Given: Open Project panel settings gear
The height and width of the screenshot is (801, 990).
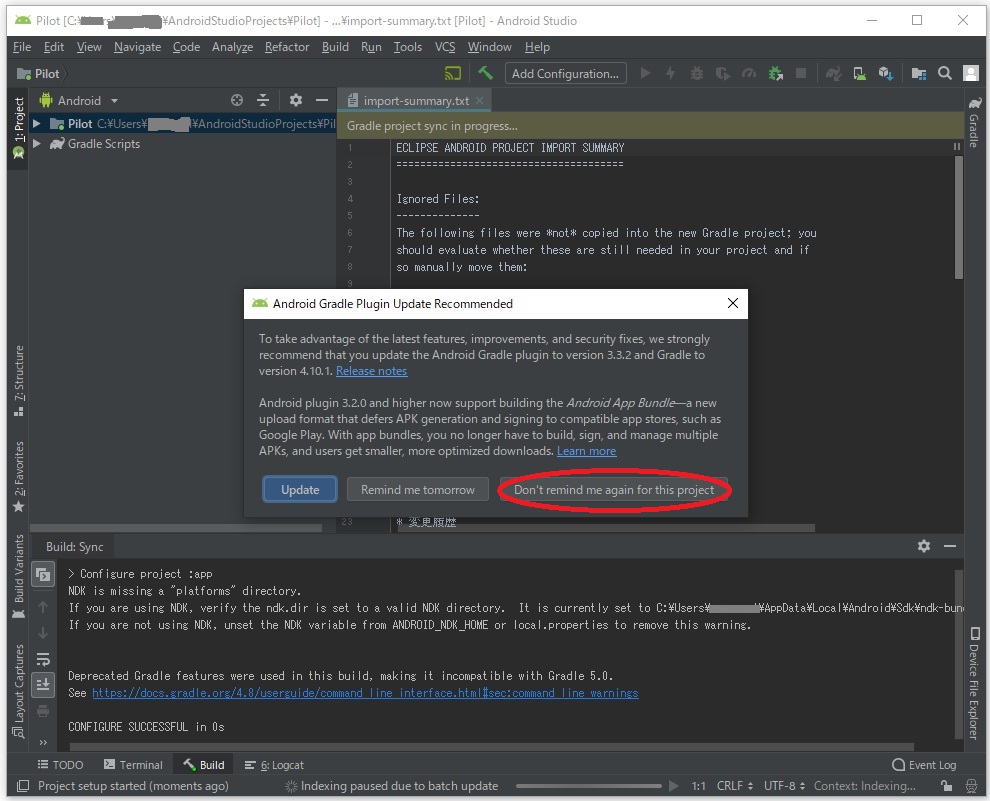Looking at the screenshot, I should tap(295, 100).
